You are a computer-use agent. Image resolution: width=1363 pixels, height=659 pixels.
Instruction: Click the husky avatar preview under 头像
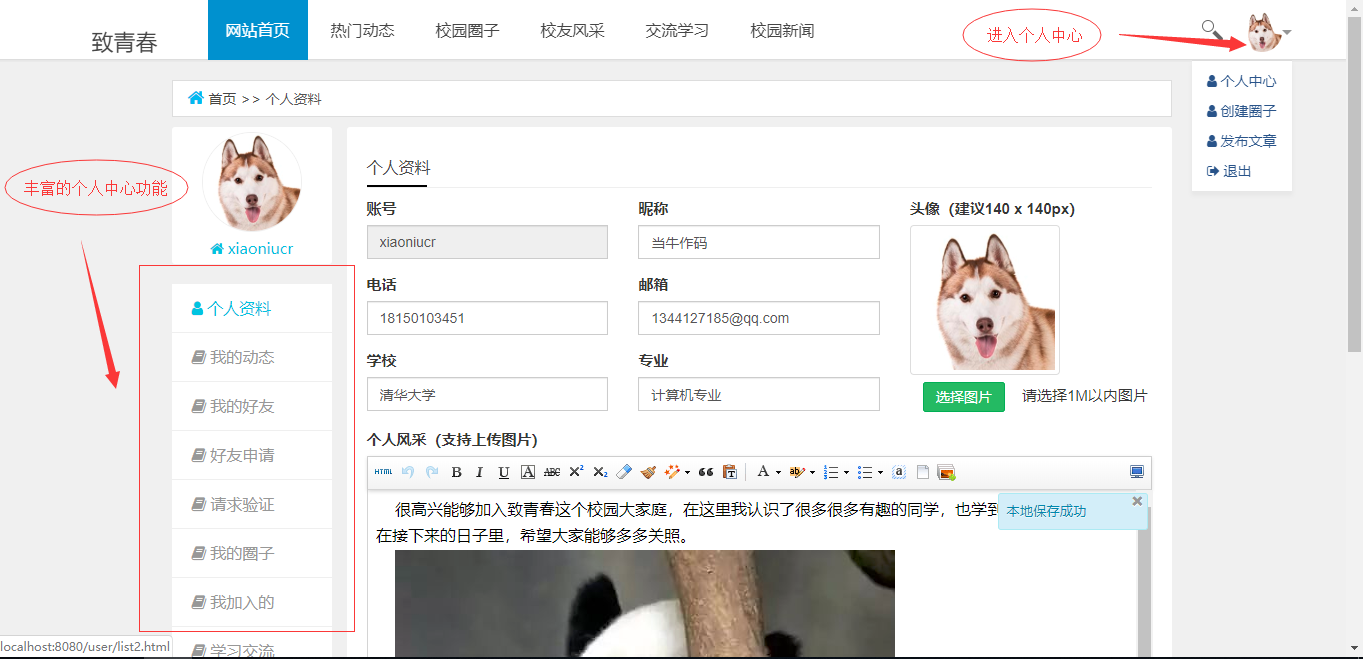point(985,300)
